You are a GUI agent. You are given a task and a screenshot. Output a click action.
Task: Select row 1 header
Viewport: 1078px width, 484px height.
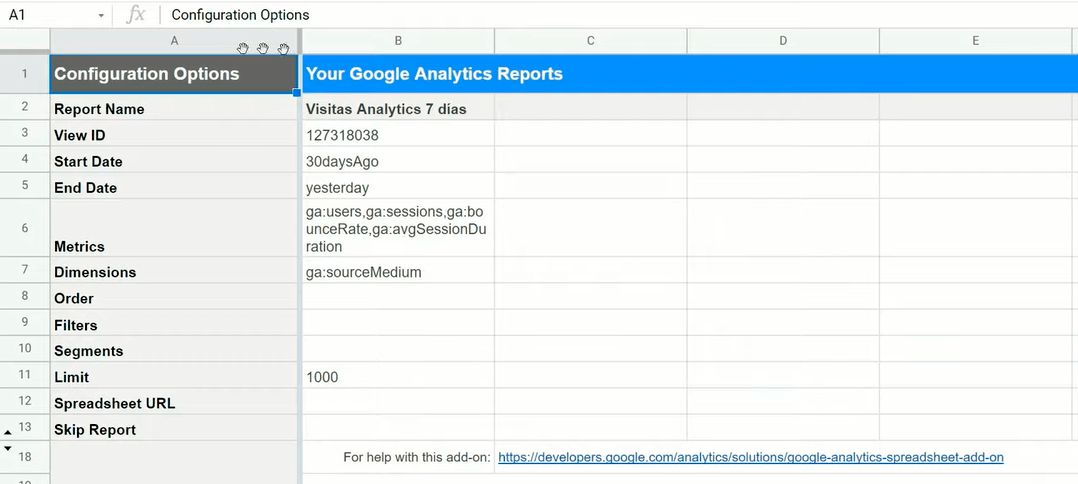[25, 74]
